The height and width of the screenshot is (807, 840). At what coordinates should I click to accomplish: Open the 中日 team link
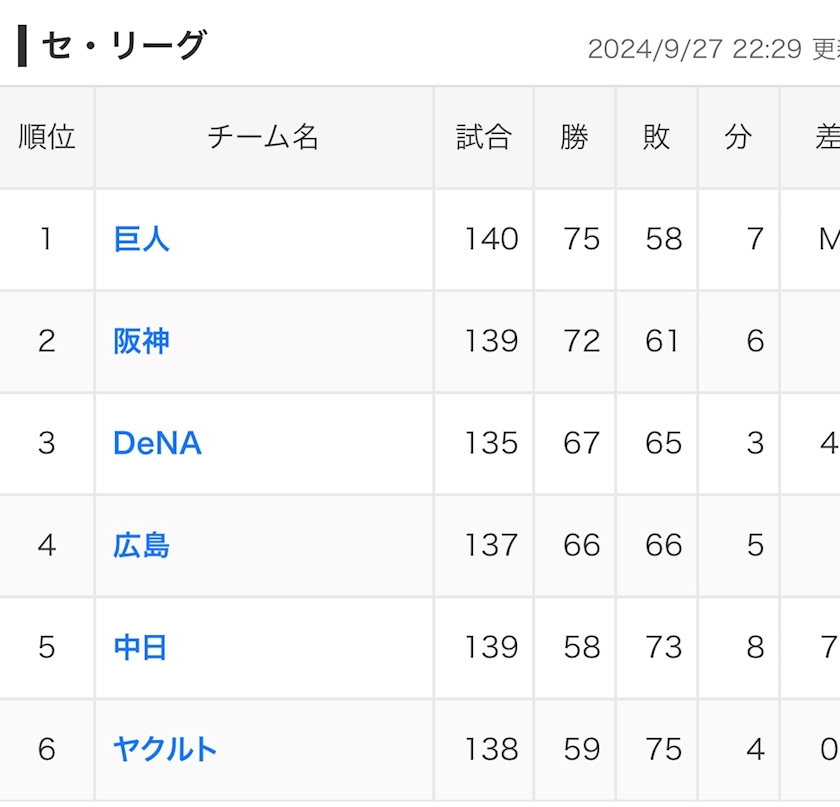(x=140, y=647)
